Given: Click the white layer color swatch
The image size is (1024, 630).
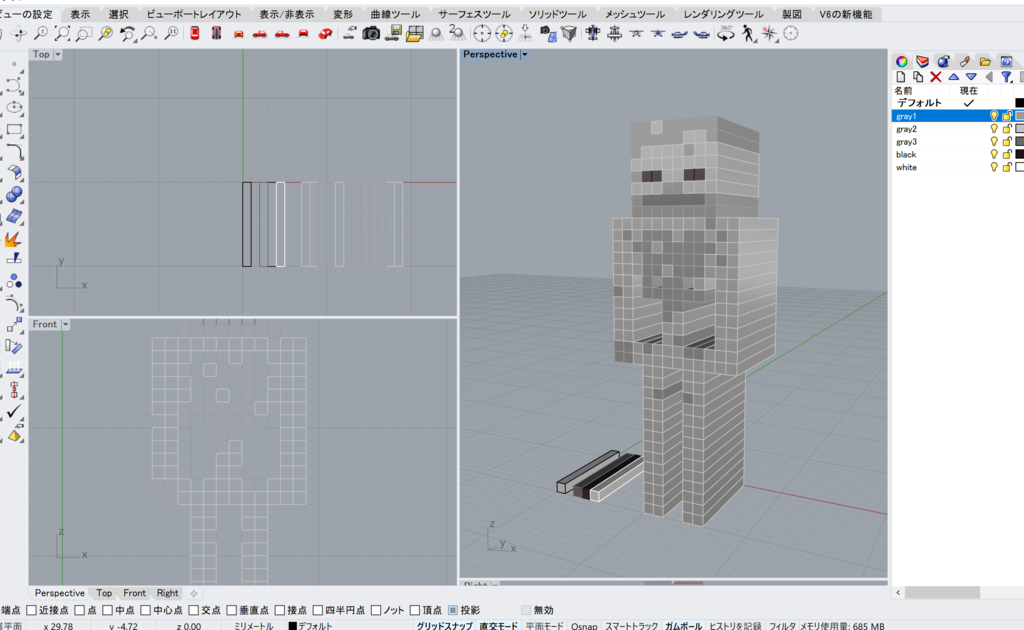Looking at the screenshot, I should point(1019,168).
